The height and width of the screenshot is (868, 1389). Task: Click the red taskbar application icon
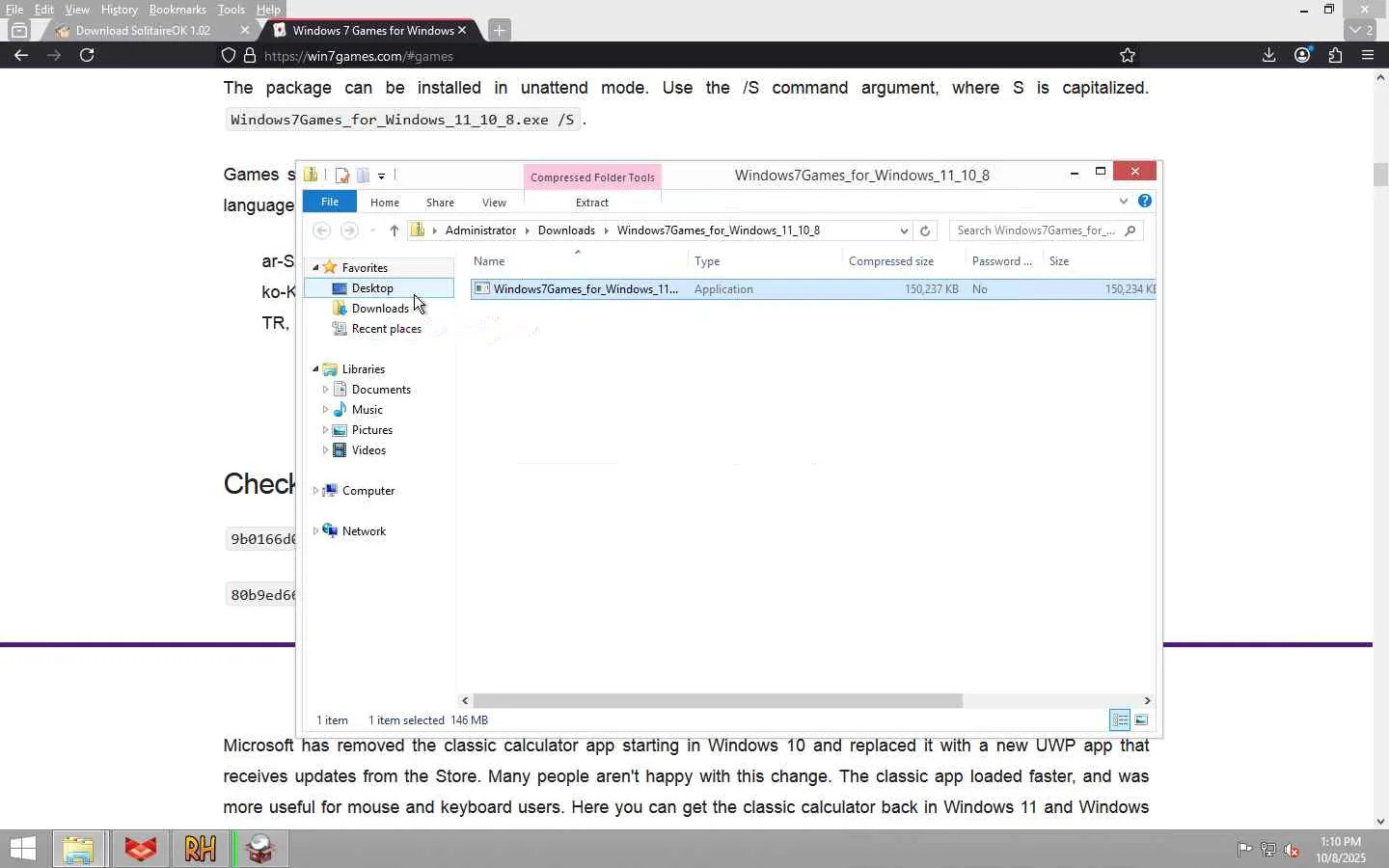coord(141,849)
